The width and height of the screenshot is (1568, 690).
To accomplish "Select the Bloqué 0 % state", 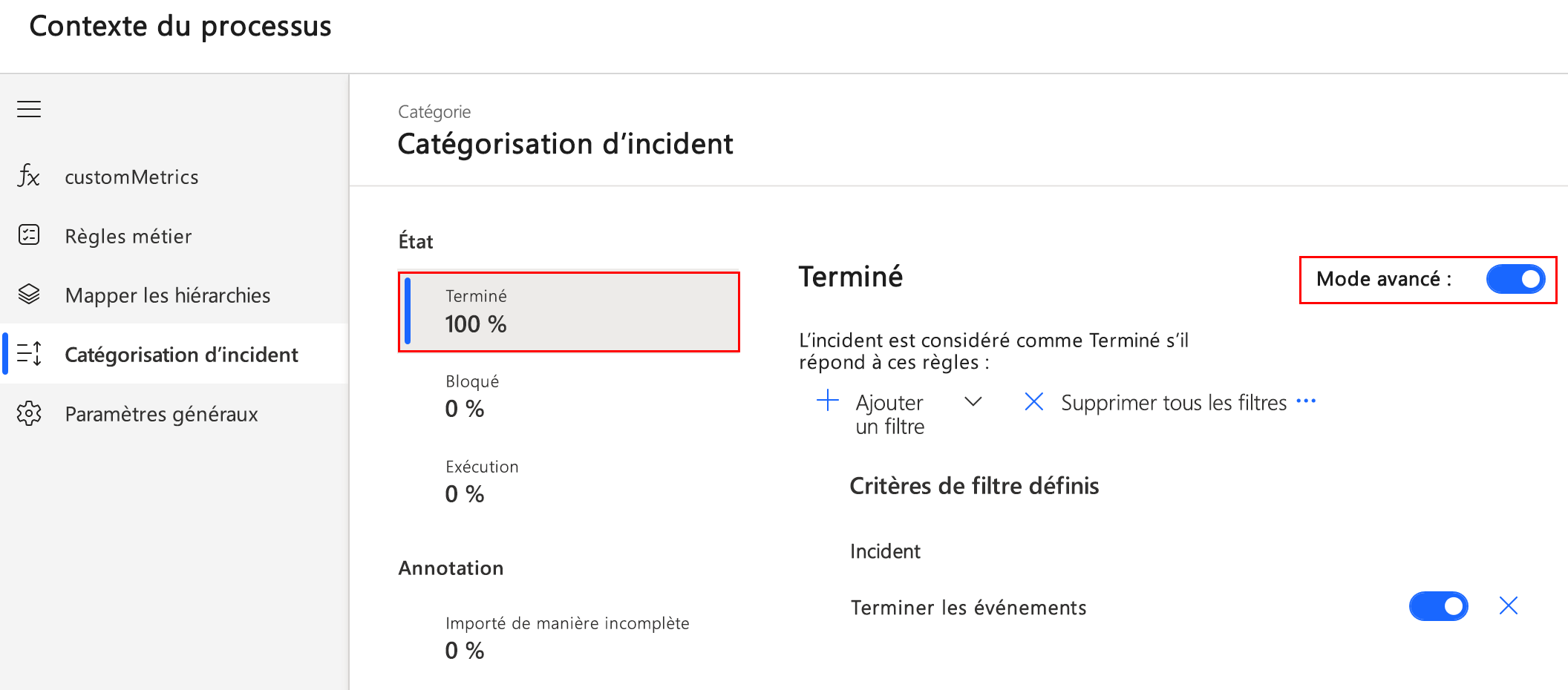I will (569, 396).
